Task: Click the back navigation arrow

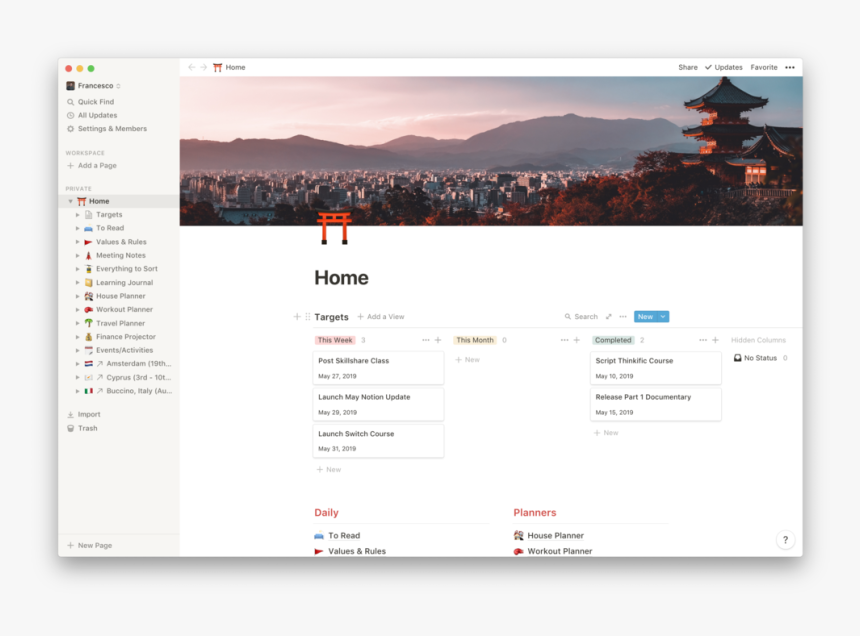Action: (191, 67)
